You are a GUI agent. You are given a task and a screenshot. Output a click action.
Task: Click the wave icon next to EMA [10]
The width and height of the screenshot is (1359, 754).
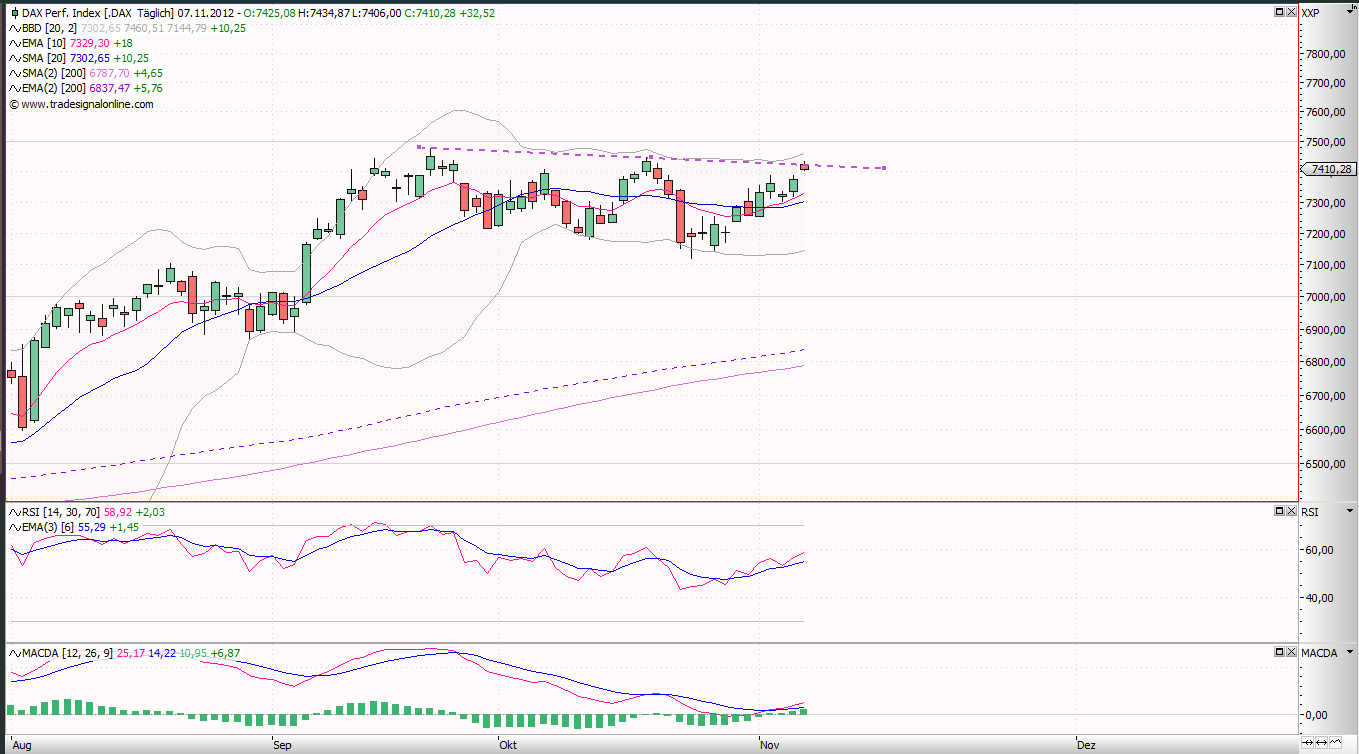point(13,43)
